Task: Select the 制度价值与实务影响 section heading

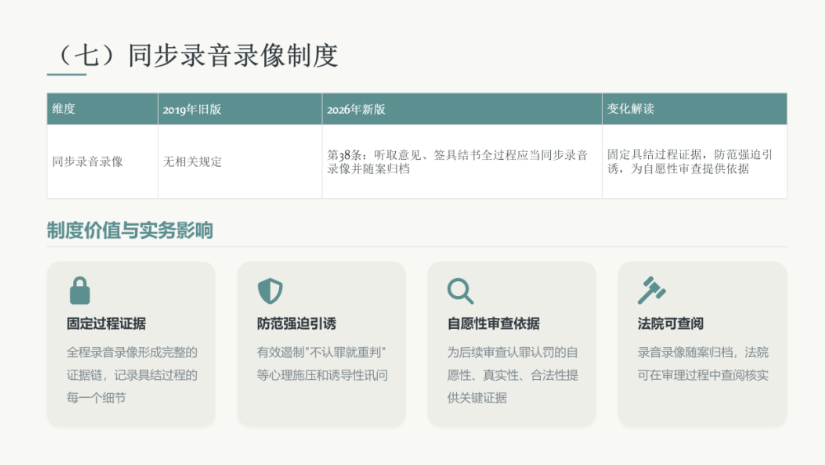Action: pyautogui.click(x=130, y=230)
